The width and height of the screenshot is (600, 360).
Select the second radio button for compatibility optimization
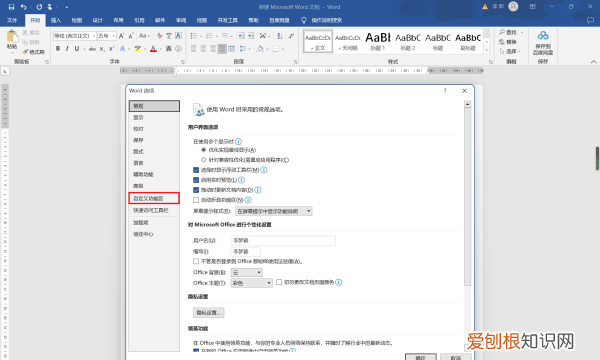[204, 160]
